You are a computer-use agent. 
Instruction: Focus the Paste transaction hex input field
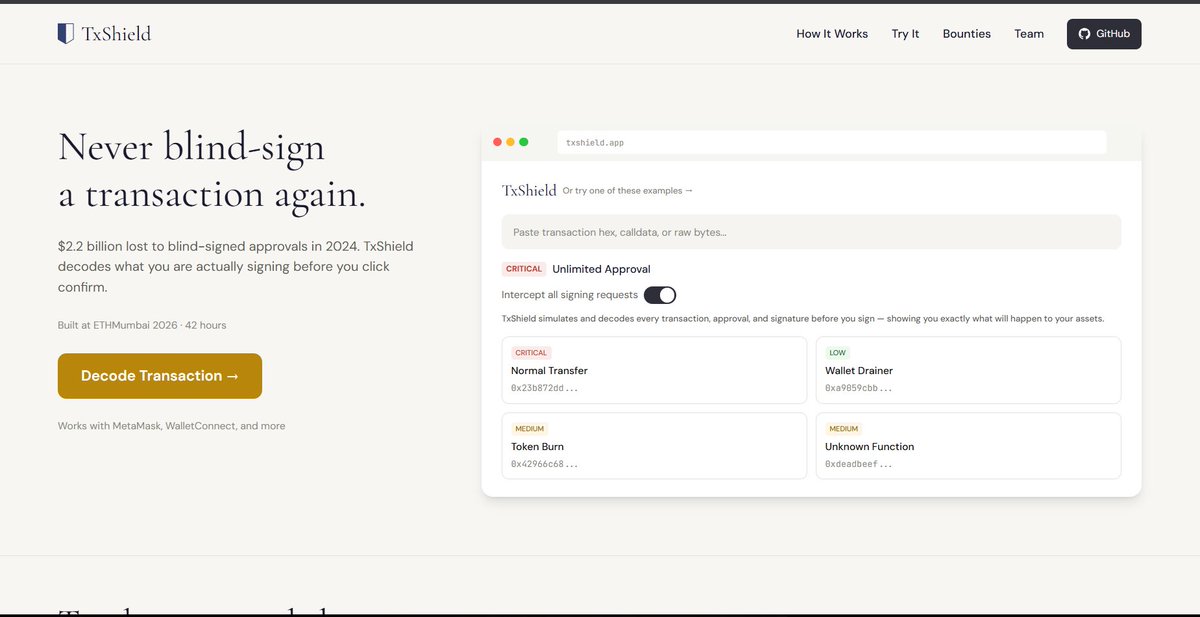tap(811, 232)
